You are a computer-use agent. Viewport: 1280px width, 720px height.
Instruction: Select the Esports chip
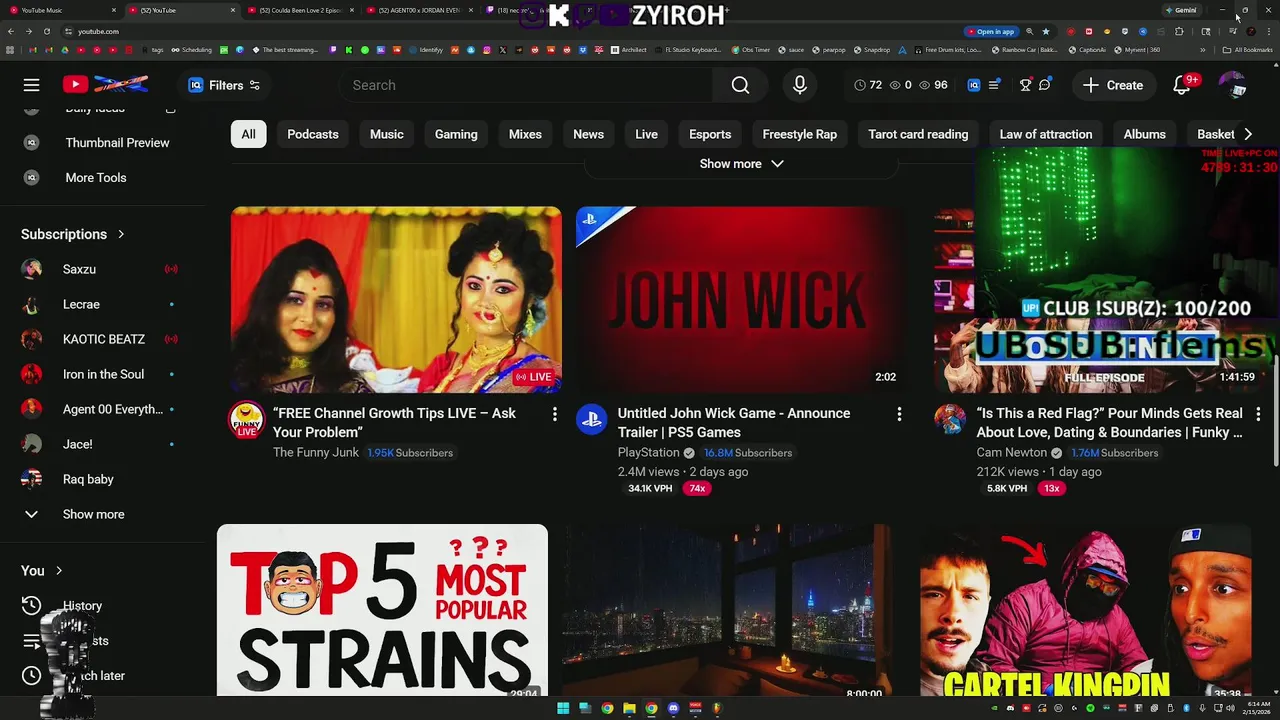710,134
